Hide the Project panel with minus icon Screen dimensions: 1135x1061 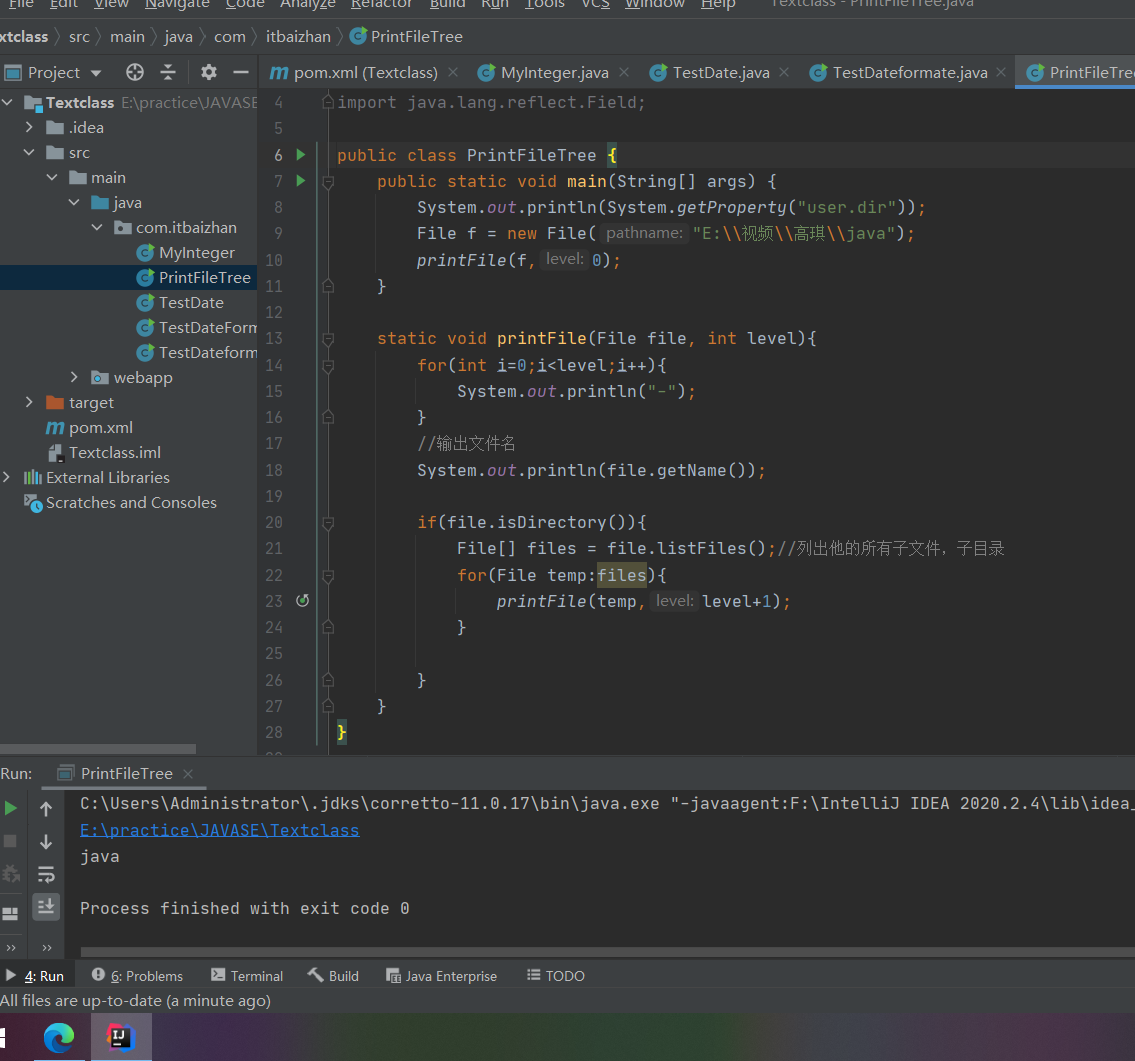[x=241, y=72]
